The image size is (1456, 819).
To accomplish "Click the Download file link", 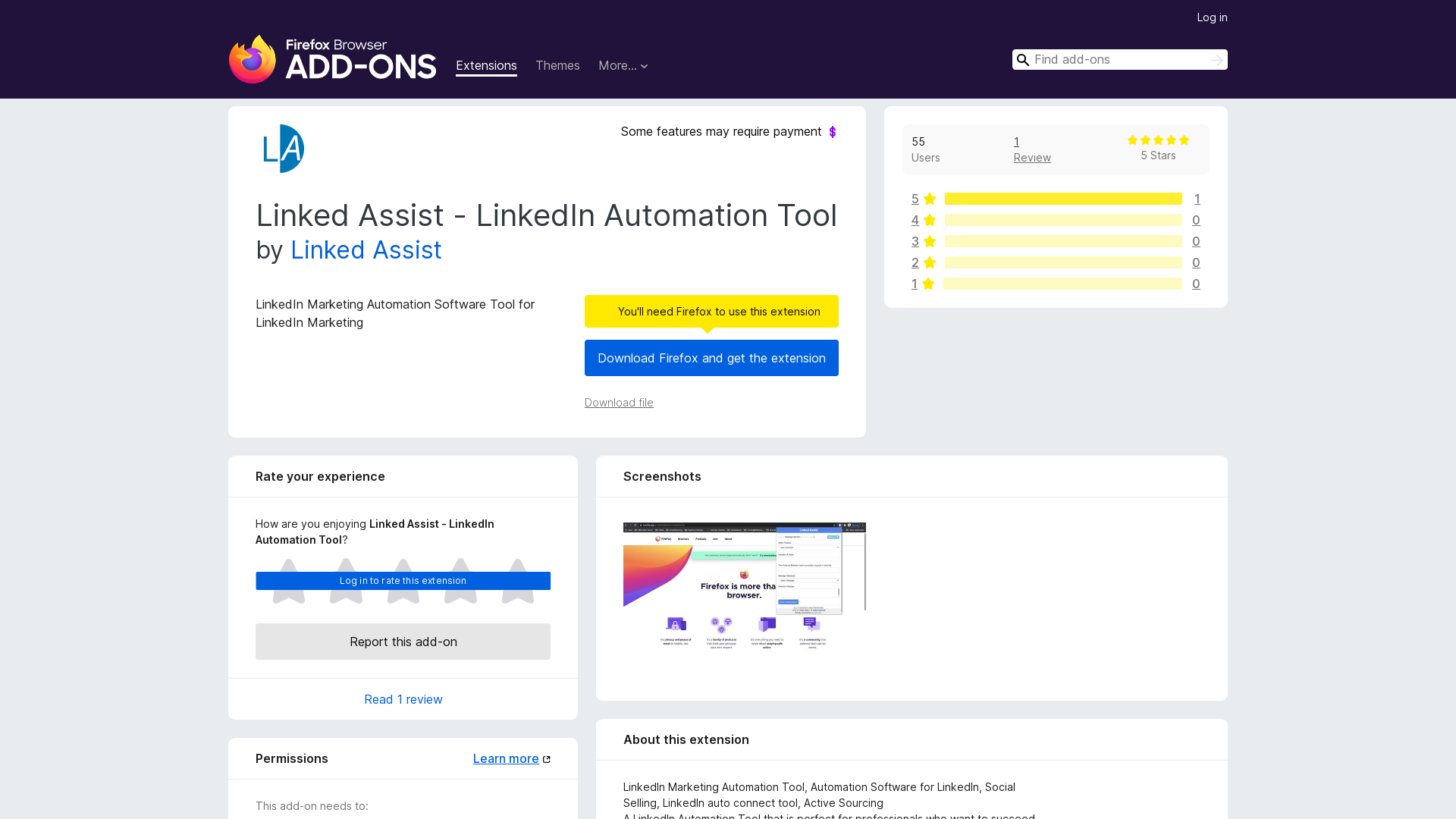I will pos(619,403).
